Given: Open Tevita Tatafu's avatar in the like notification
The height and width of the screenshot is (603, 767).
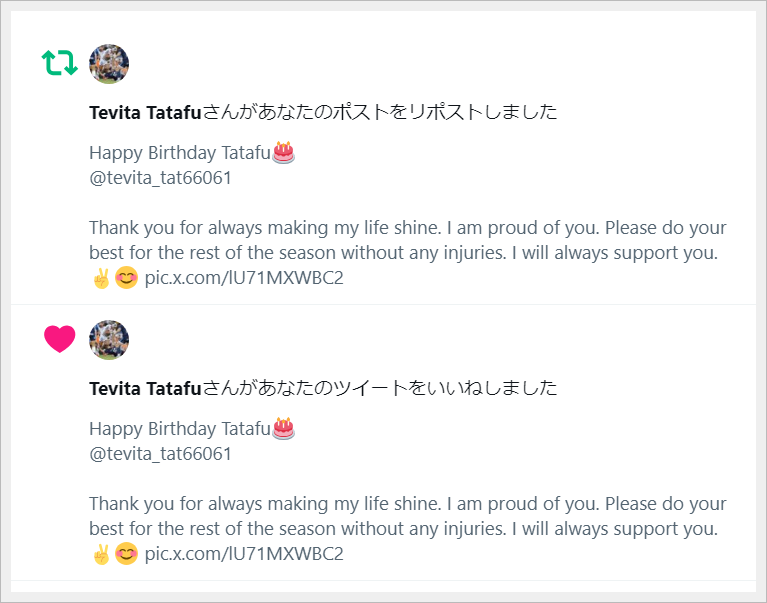Looking at the screenshot, I should click(109, 340).
